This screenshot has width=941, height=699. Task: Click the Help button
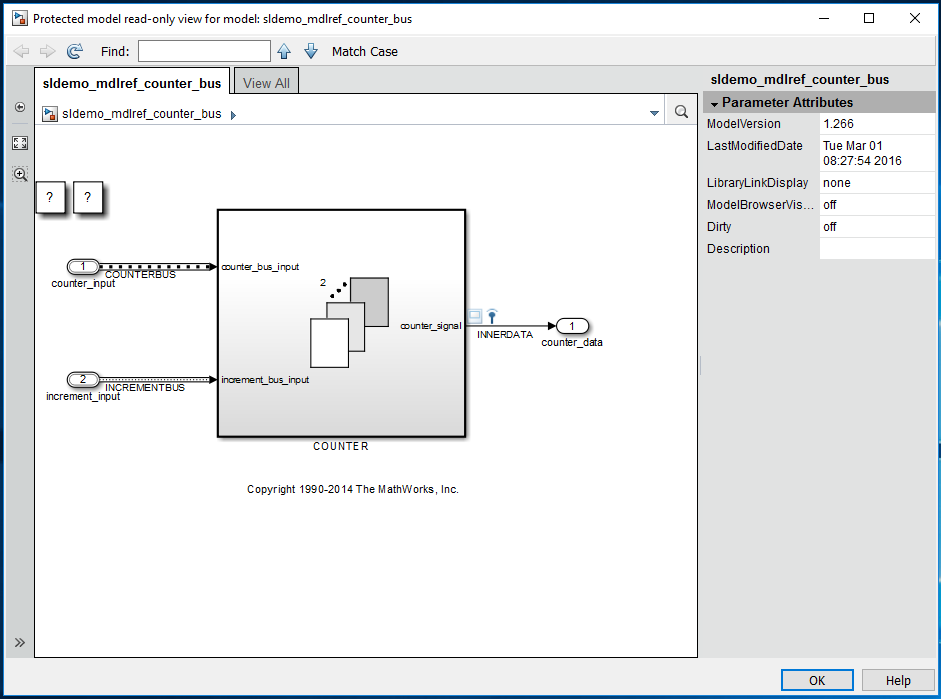pyautogui.click(x=898, y=680)
